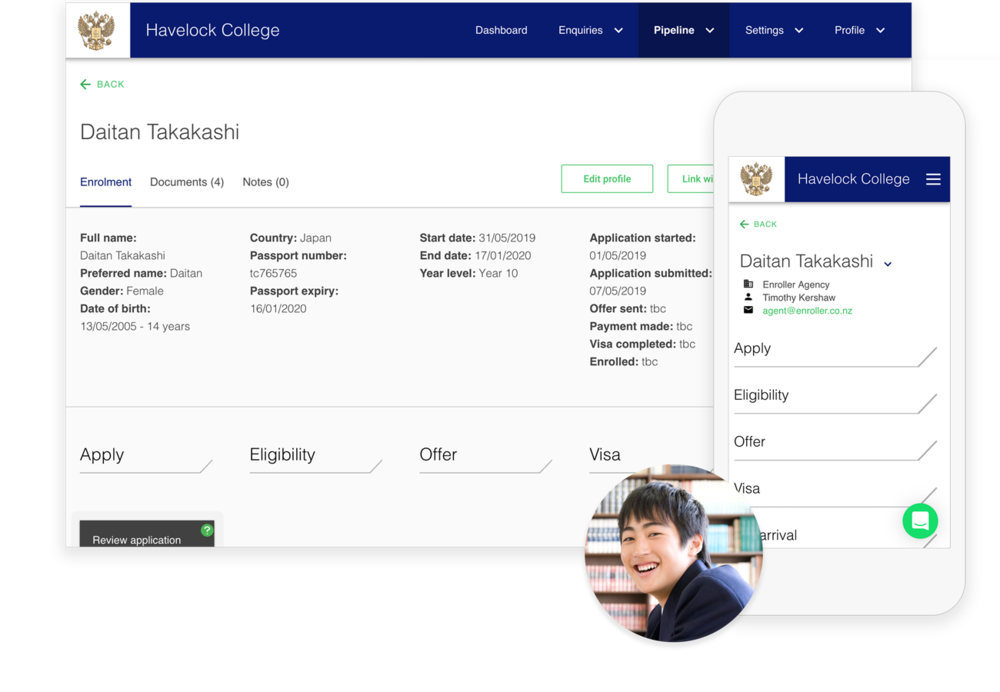The image size is (1000, 692).
Task: Click the desktop Daitan Takakashi heading
Action: pos(159,132)
